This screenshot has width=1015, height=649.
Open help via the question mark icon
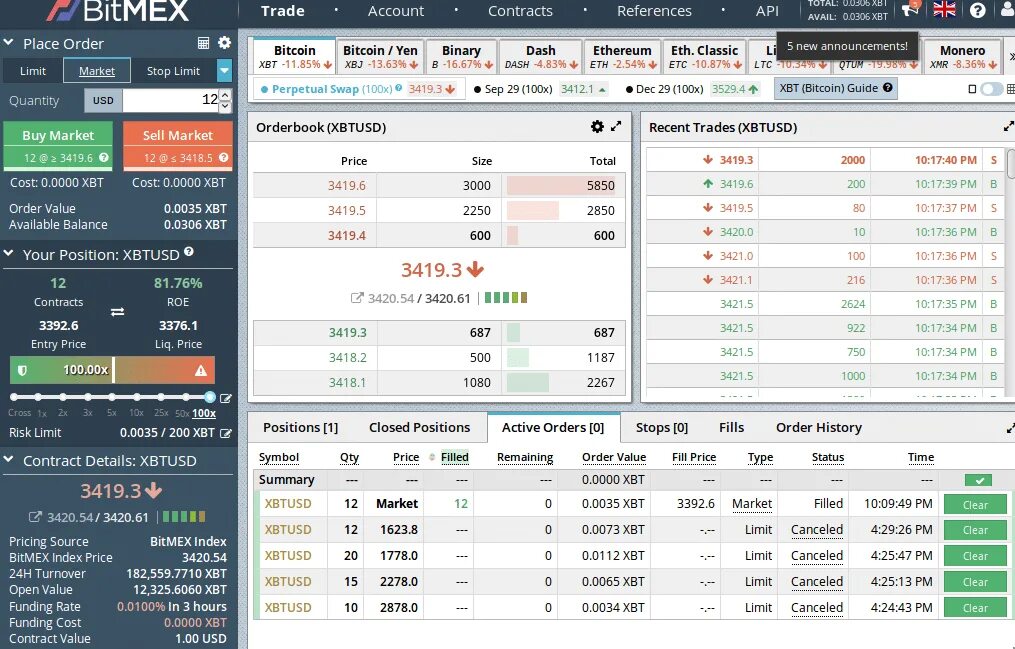pos(978,11)
